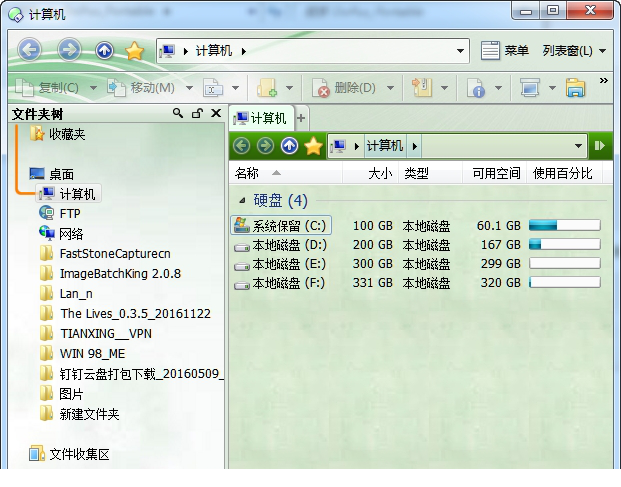The height and width of the screenshot is (487, 621).
Task: Select the 本地磁盘 (F:) drive
Action: [281, 283]
